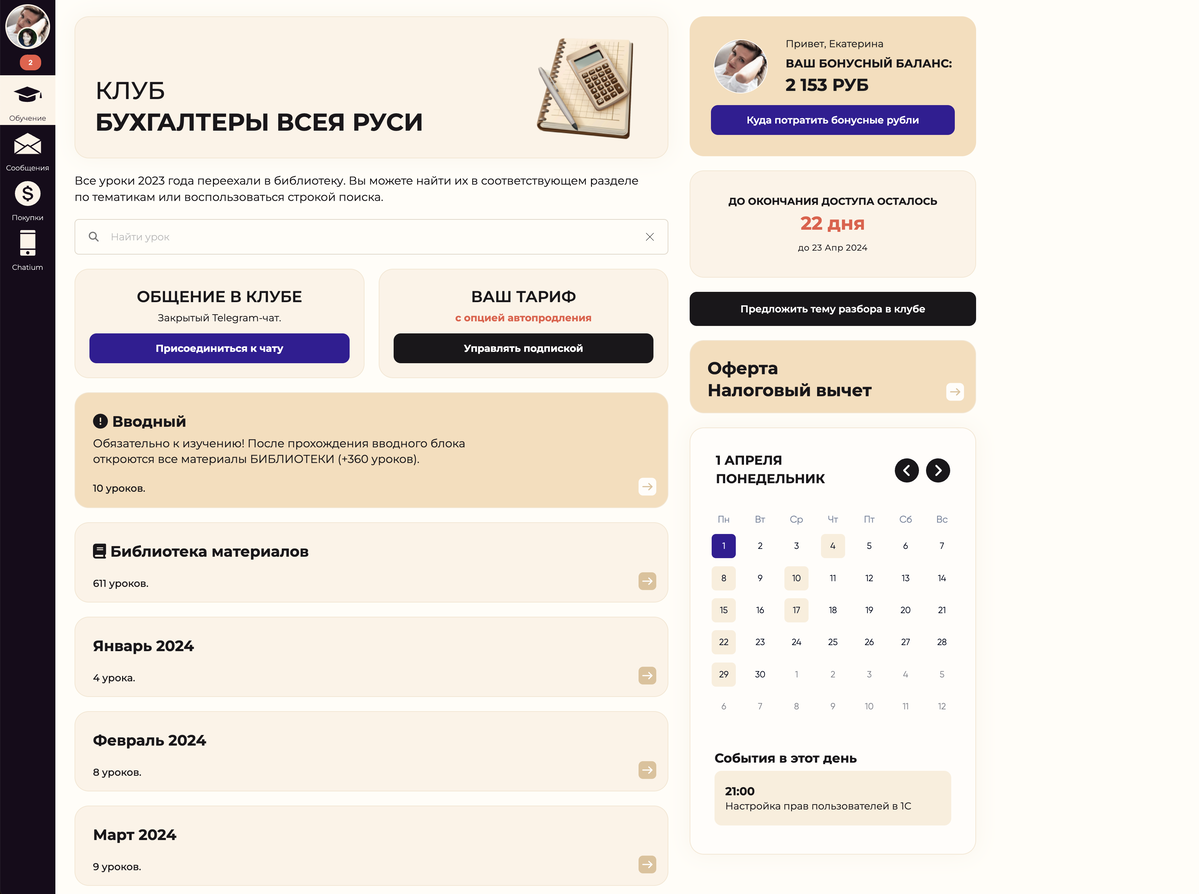Open Покупки dollar icon in sidebar
This screenshot has height=894, width=1199.
pos(27,194)
